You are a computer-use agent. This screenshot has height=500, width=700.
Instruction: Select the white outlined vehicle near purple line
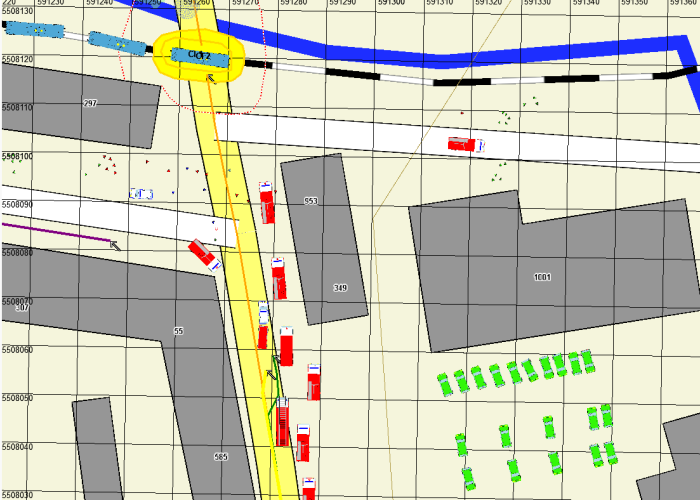point(141,194)
